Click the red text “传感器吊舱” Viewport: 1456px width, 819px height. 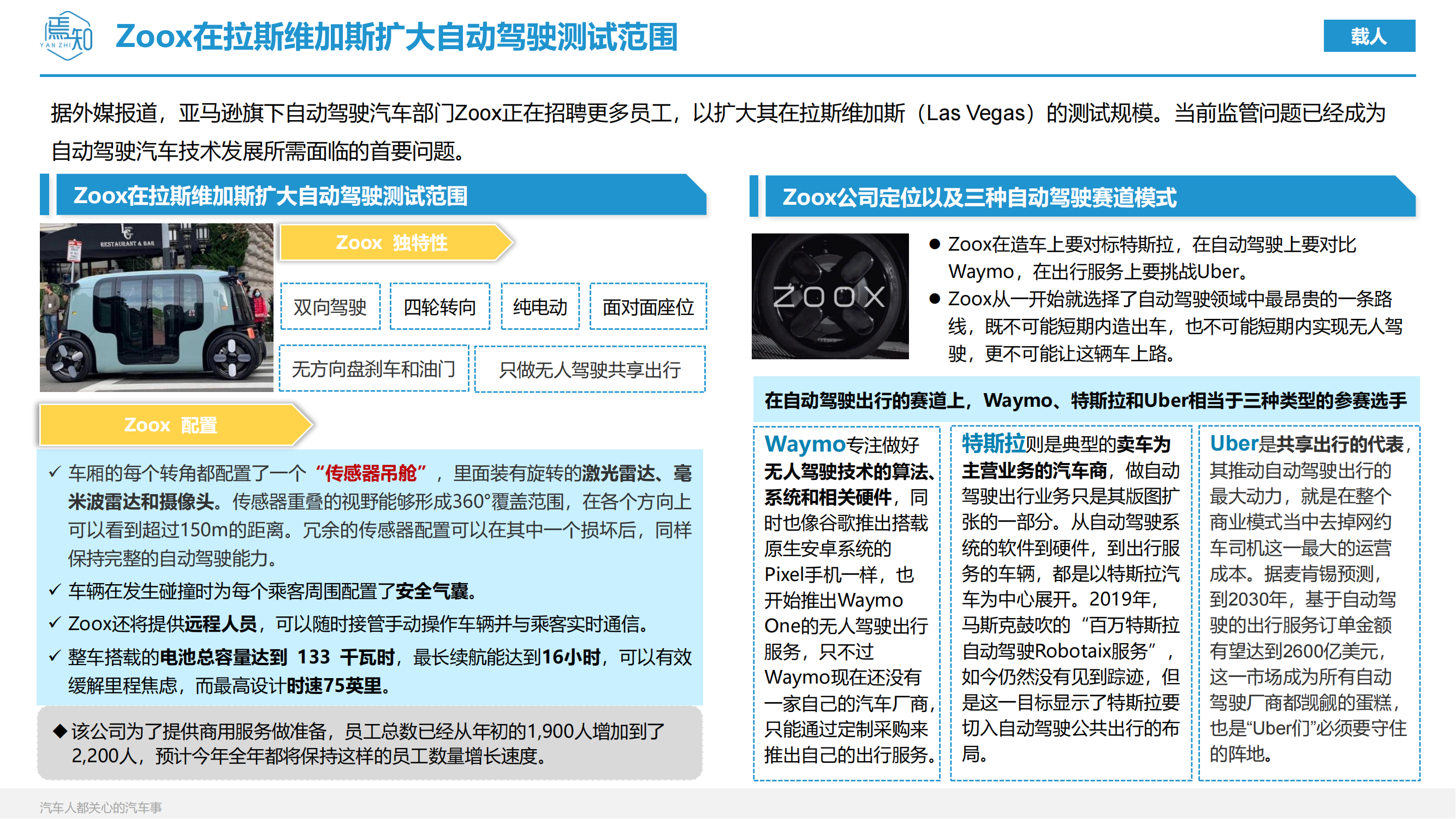[x=370, y=472]
